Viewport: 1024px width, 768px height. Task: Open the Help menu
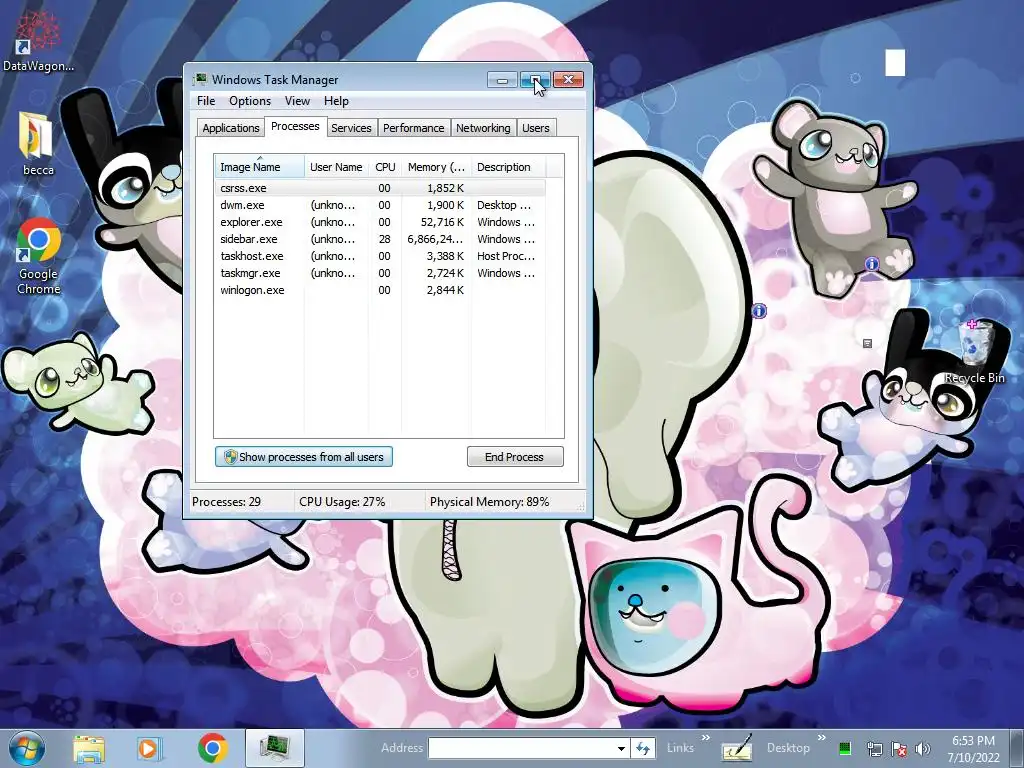(x=336, y=101)
